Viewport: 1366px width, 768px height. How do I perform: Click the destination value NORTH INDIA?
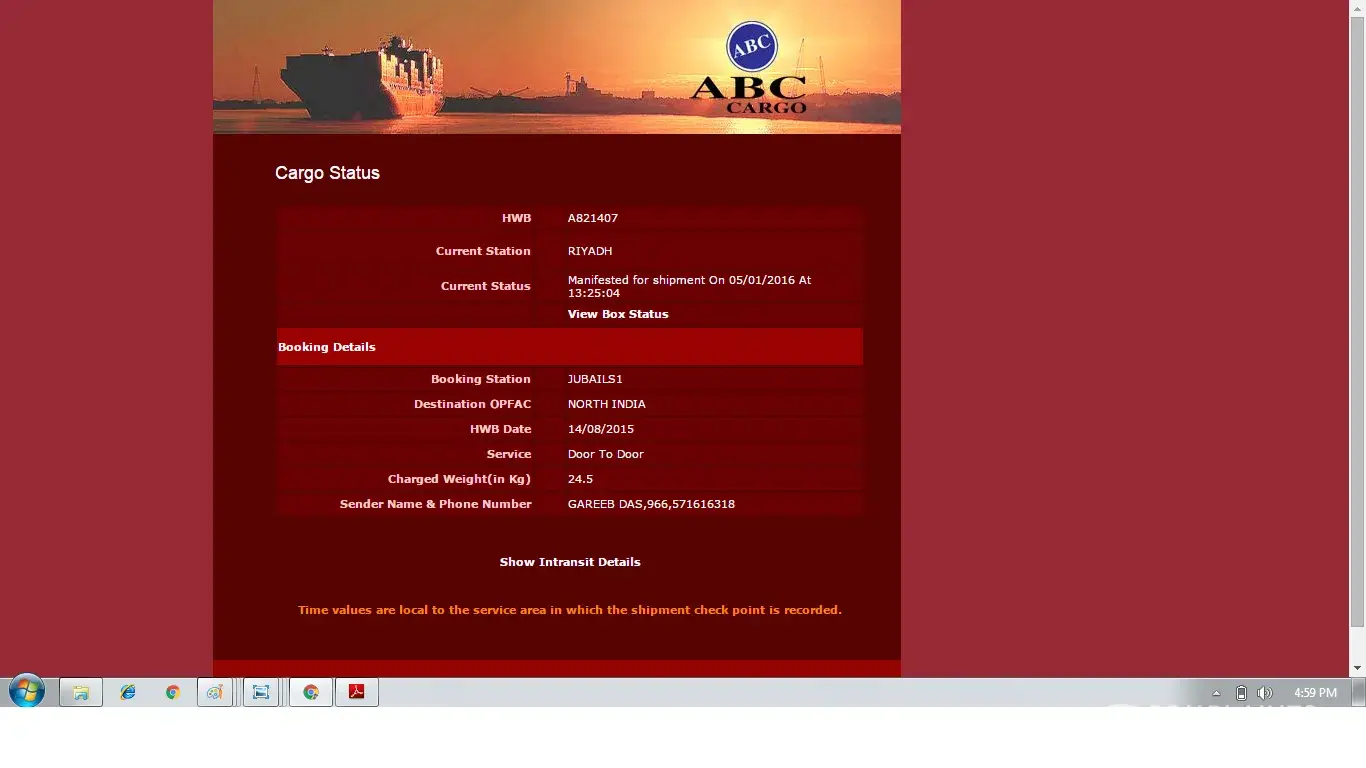click(x=607, y=404)
